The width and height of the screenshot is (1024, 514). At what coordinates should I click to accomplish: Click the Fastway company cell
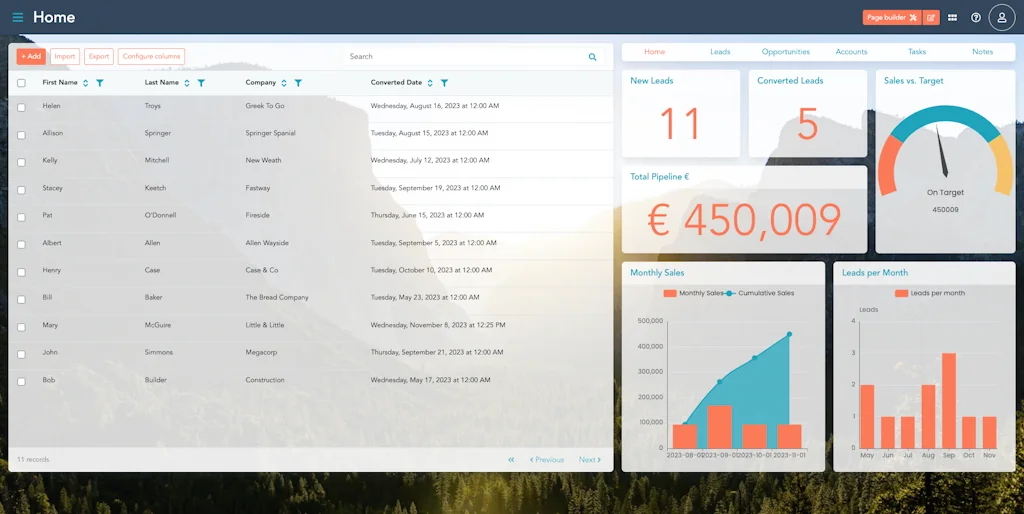(258, 188)
